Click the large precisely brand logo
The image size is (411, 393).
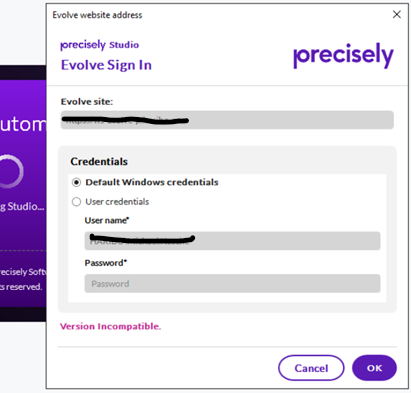tap(343, 55)
